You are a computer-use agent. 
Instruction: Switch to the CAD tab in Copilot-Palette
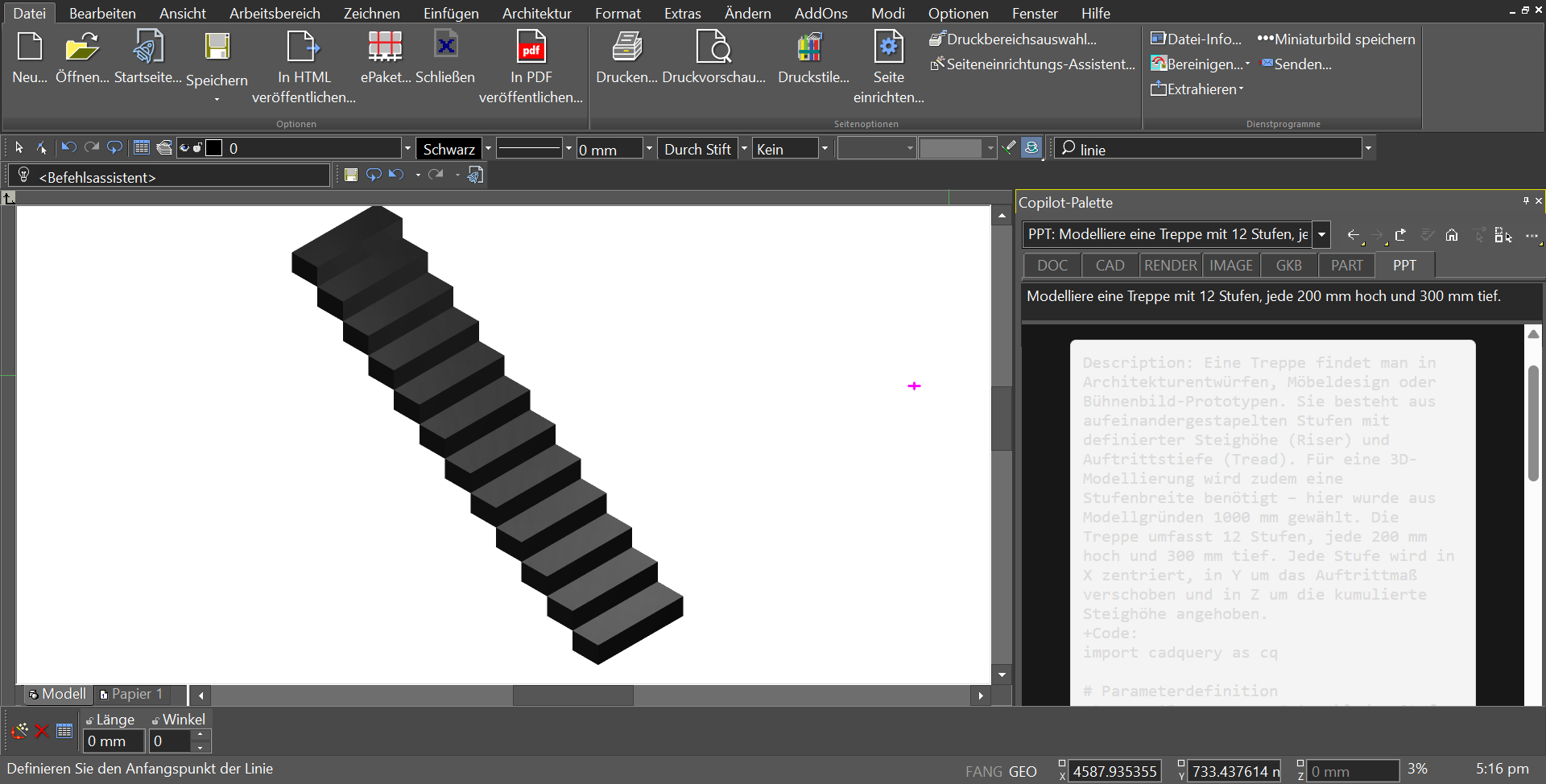click(x=1110, y=266)
